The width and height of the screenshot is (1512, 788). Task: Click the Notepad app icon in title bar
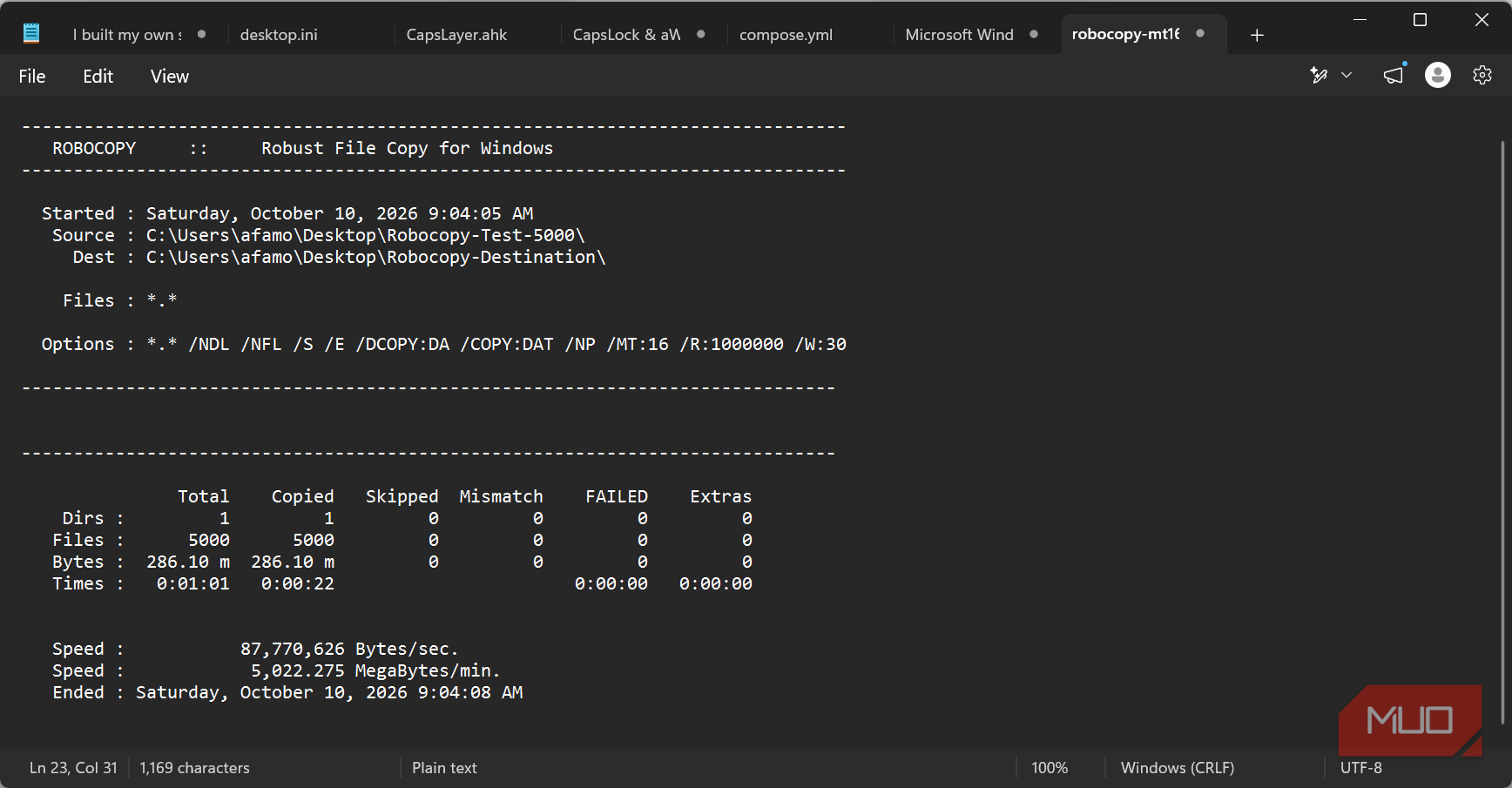click(31, 33)
